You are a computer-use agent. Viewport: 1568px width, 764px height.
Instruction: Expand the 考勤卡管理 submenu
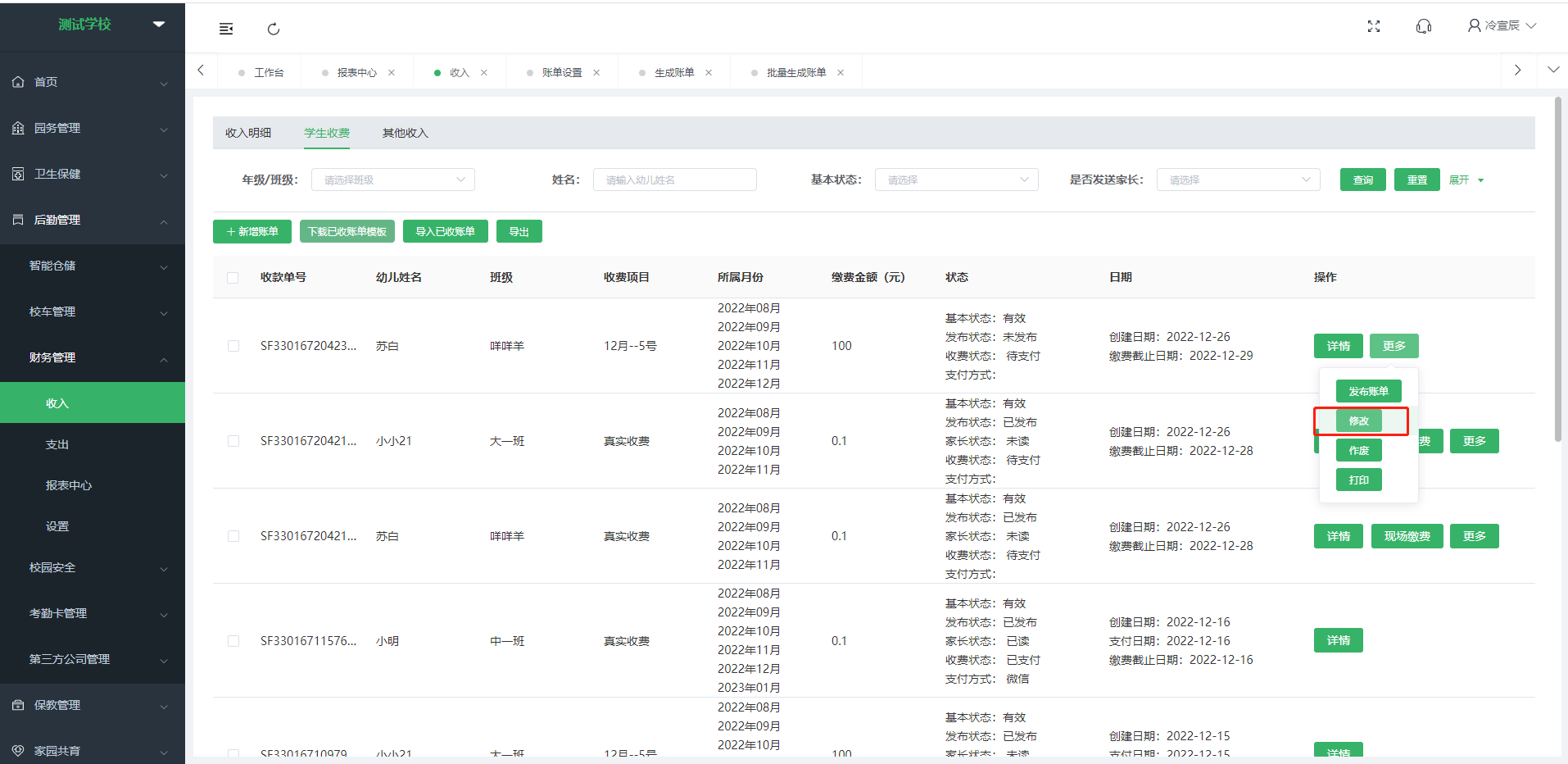point(93,613)
